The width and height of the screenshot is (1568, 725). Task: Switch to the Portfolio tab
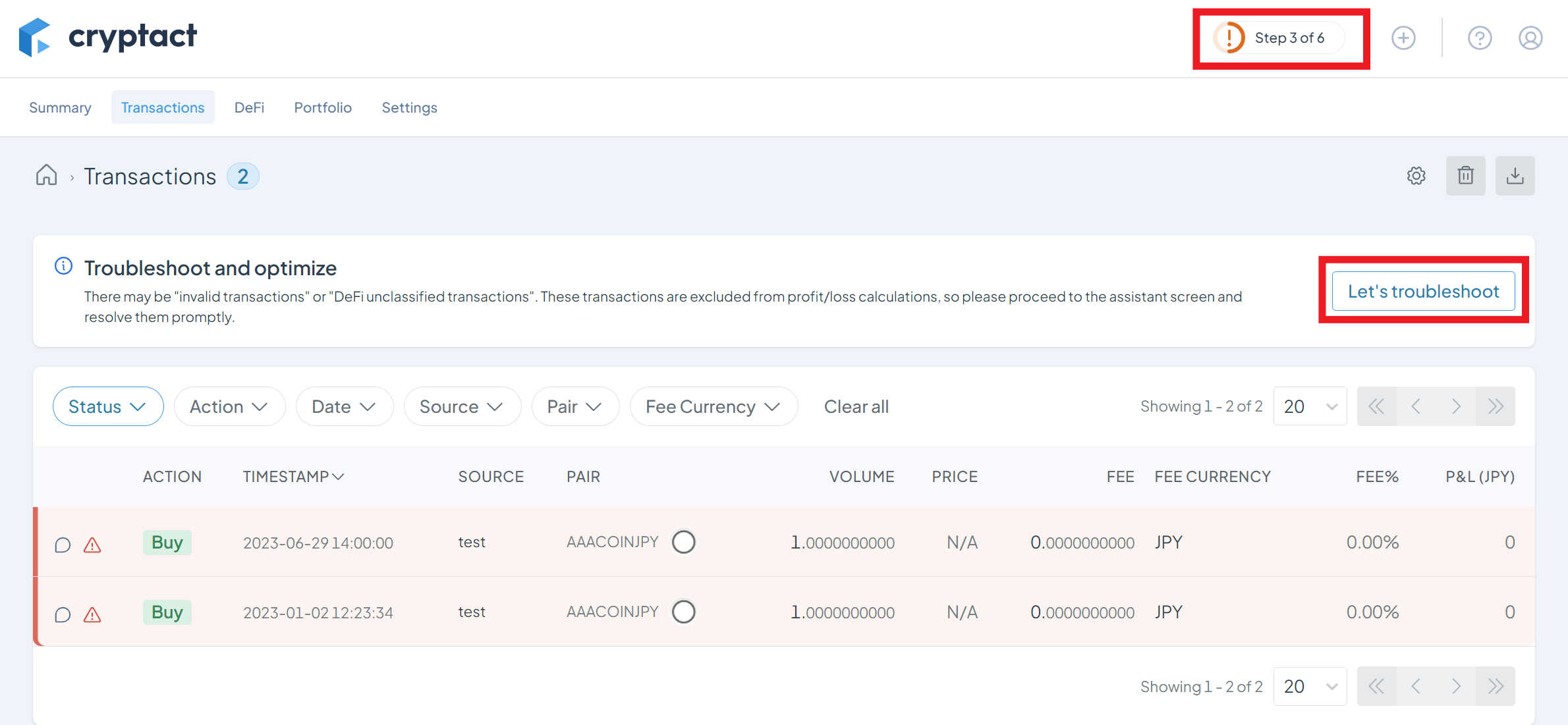click(323, 107)
